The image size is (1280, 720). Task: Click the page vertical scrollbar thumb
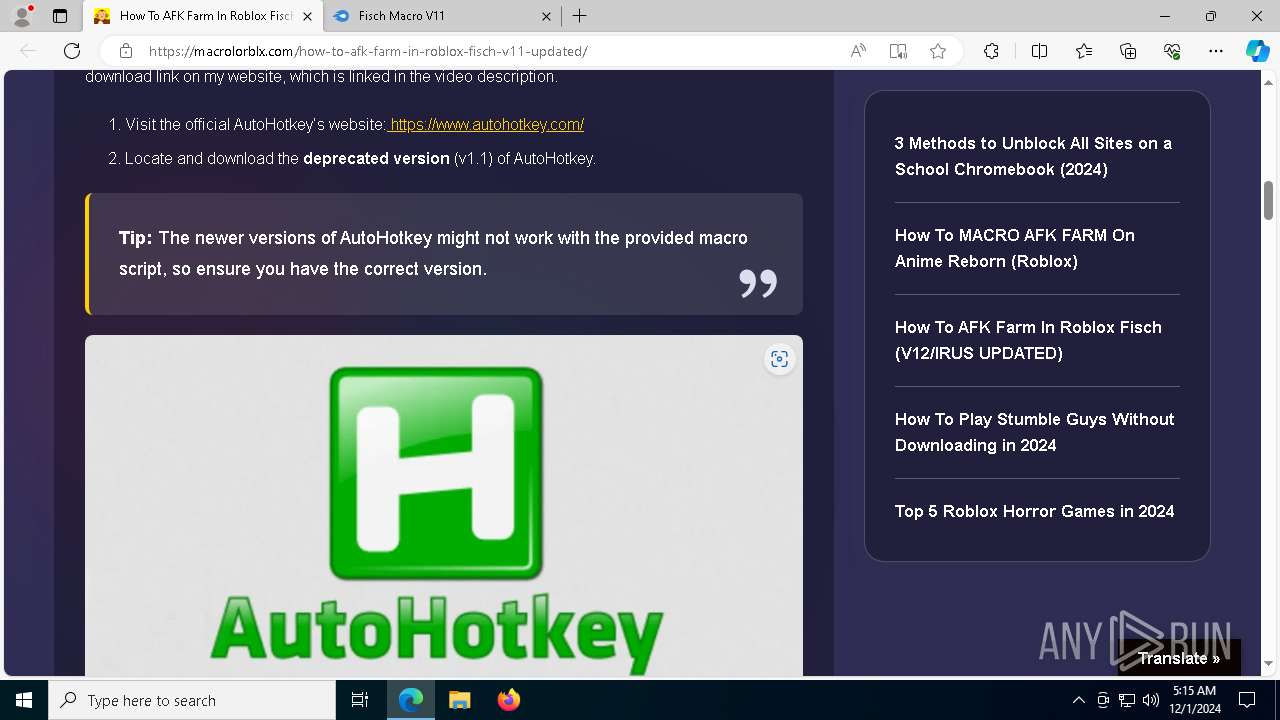click(1269, 200)
